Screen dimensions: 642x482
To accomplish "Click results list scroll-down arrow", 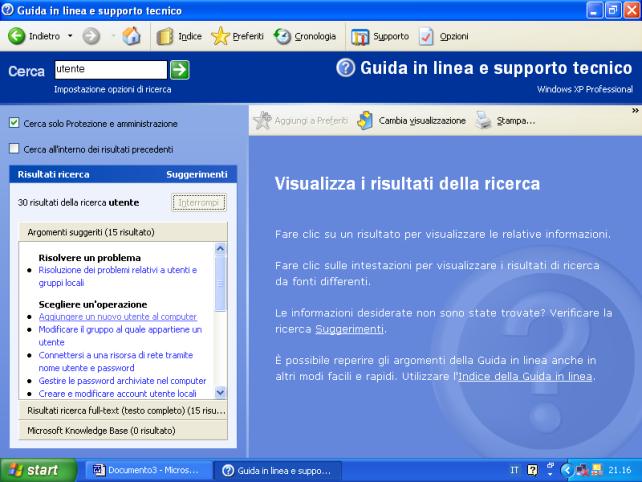I will [220, 393].
